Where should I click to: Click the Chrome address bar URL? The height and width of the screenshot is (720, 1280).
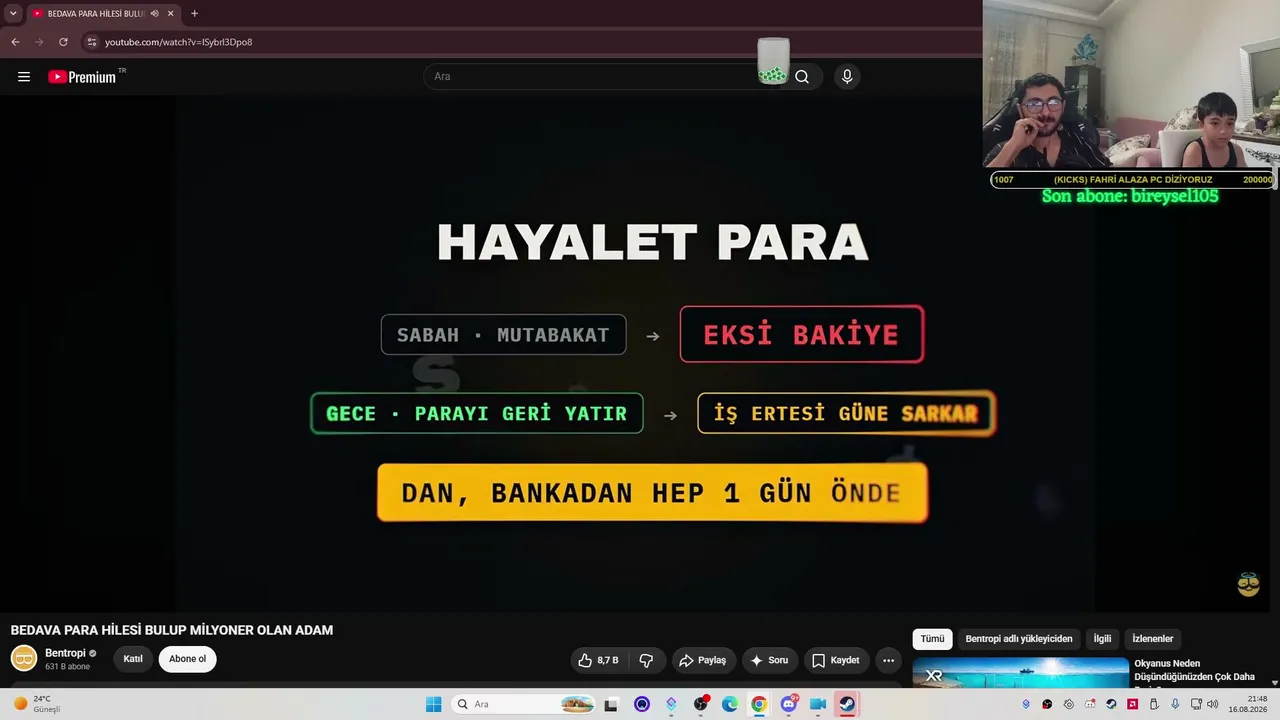(x=179, y=42)
